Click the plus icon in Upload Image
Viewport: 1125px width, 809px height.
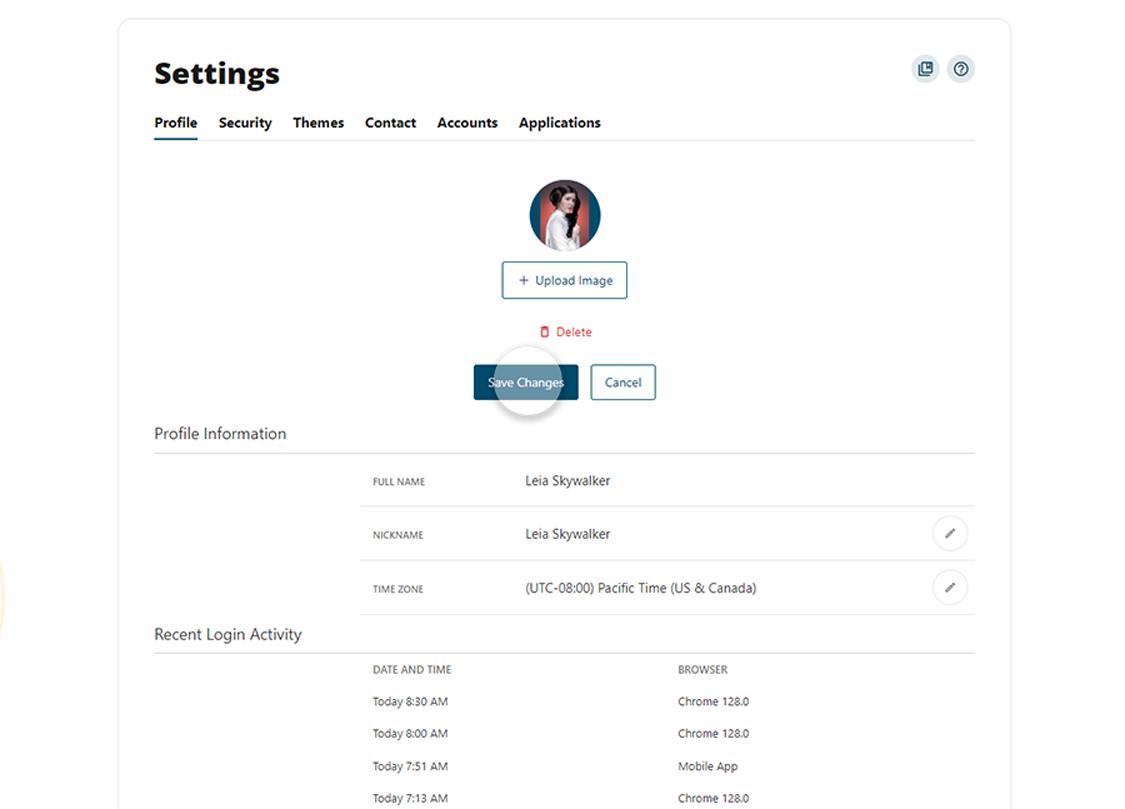(524, 280)
